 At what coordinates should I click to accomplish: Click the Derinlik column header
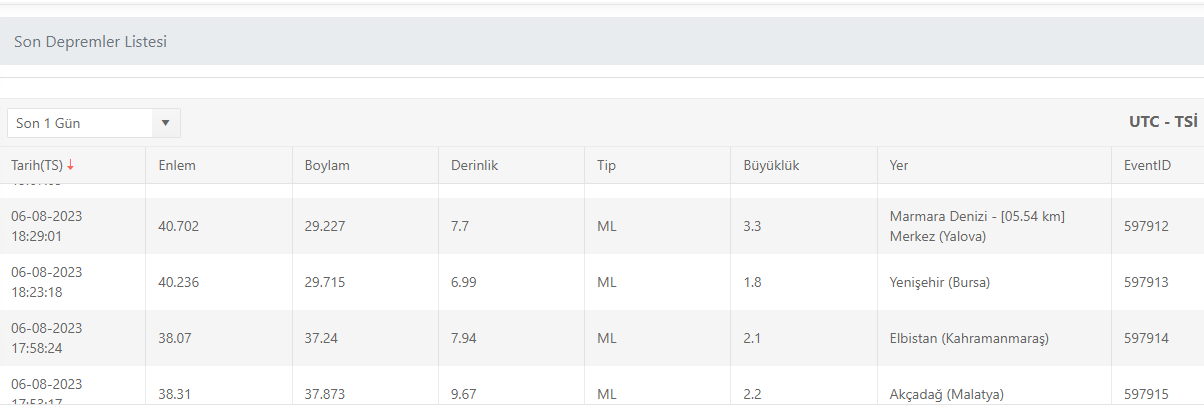click(474, 165)
